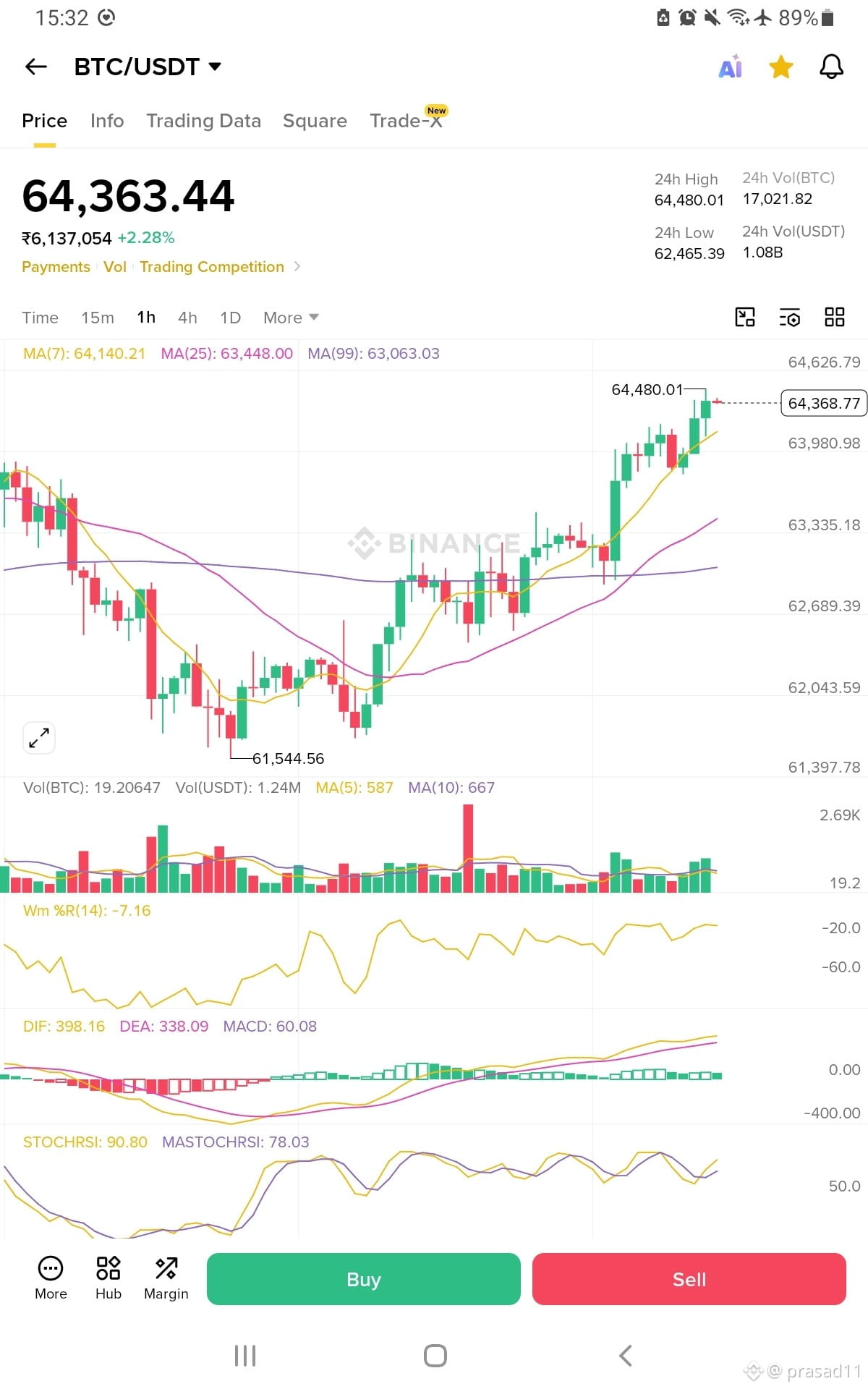Tap the MACD 60.08 label
This screenshot has width=868, height=1389.
[x=270, y=1027]
